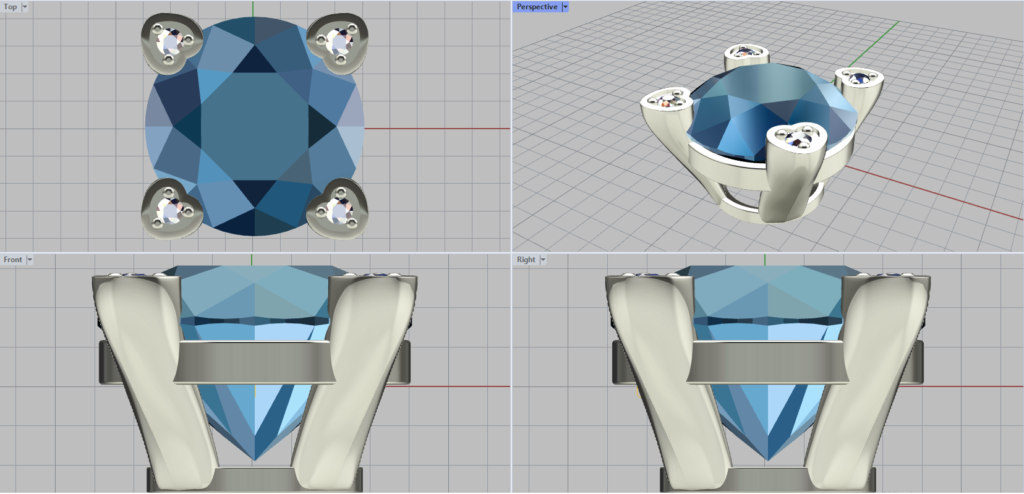The height and width of the screenshot is (494, 1024).
Task: Open the Top viewport dropdown arrow
Action: [x=25, y=6]
